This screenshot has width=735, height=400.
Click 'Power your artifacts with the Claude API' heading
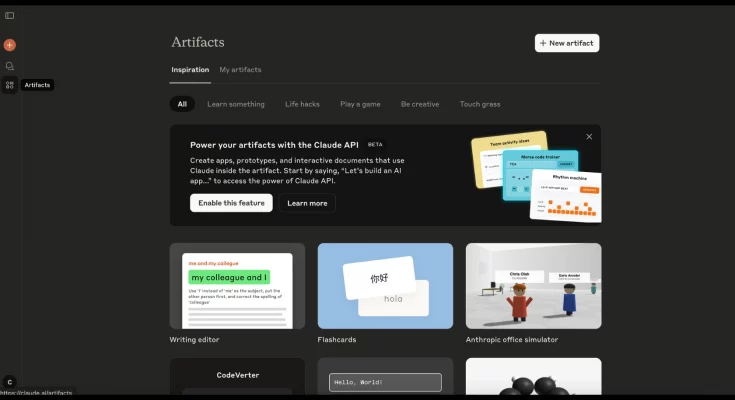pos(274,145)
